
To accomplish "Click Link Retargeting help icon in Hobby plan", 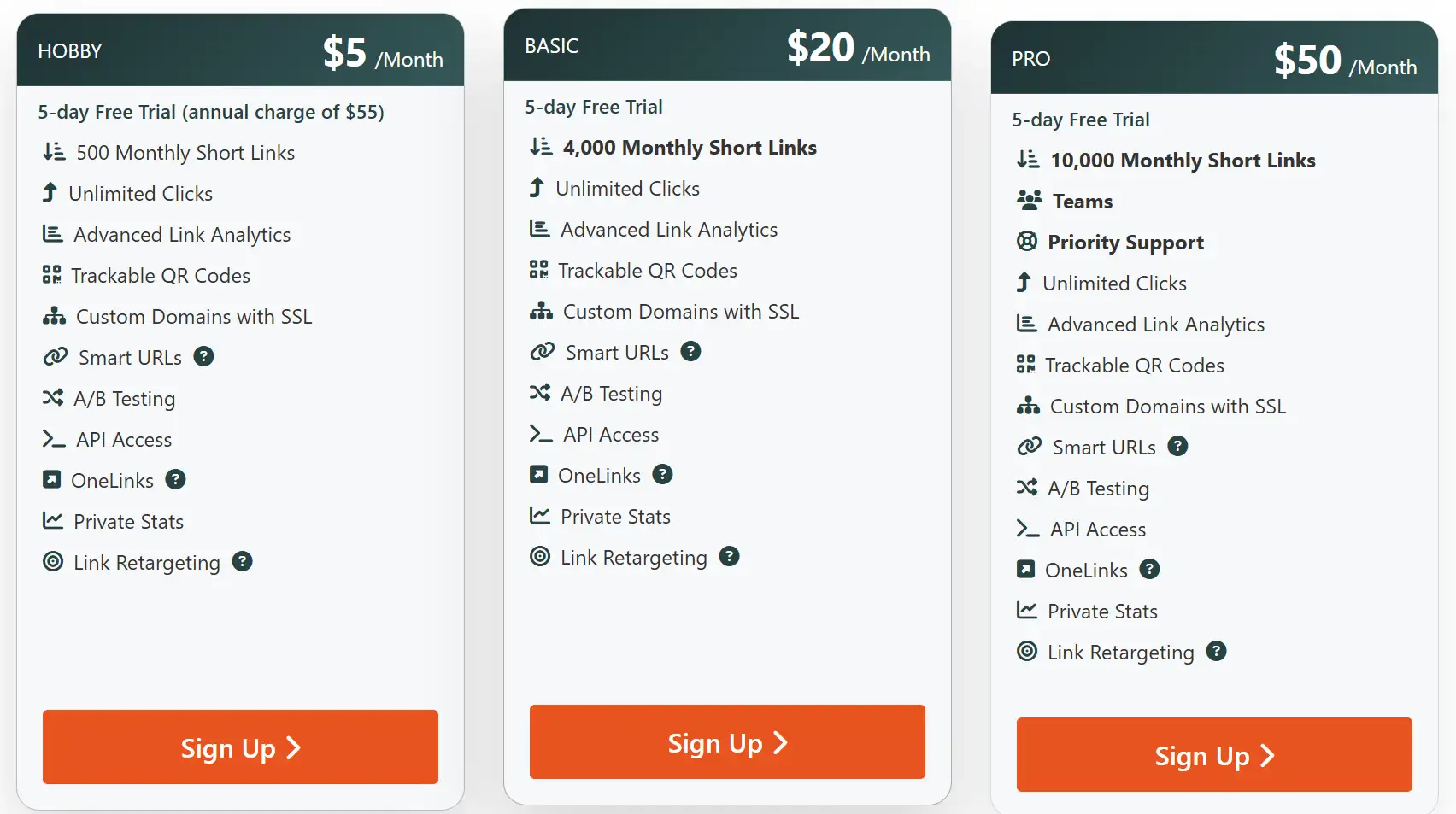I will [243, 561].
